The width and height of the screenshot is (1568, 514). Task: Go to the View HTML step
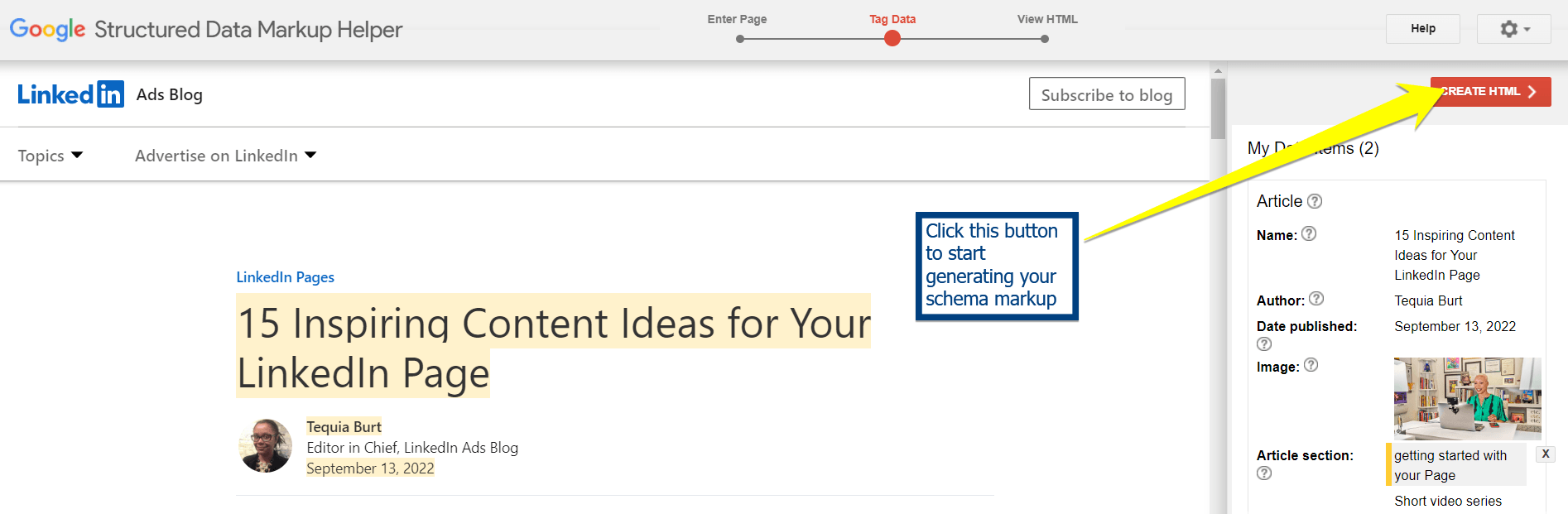pos(1045,38)
